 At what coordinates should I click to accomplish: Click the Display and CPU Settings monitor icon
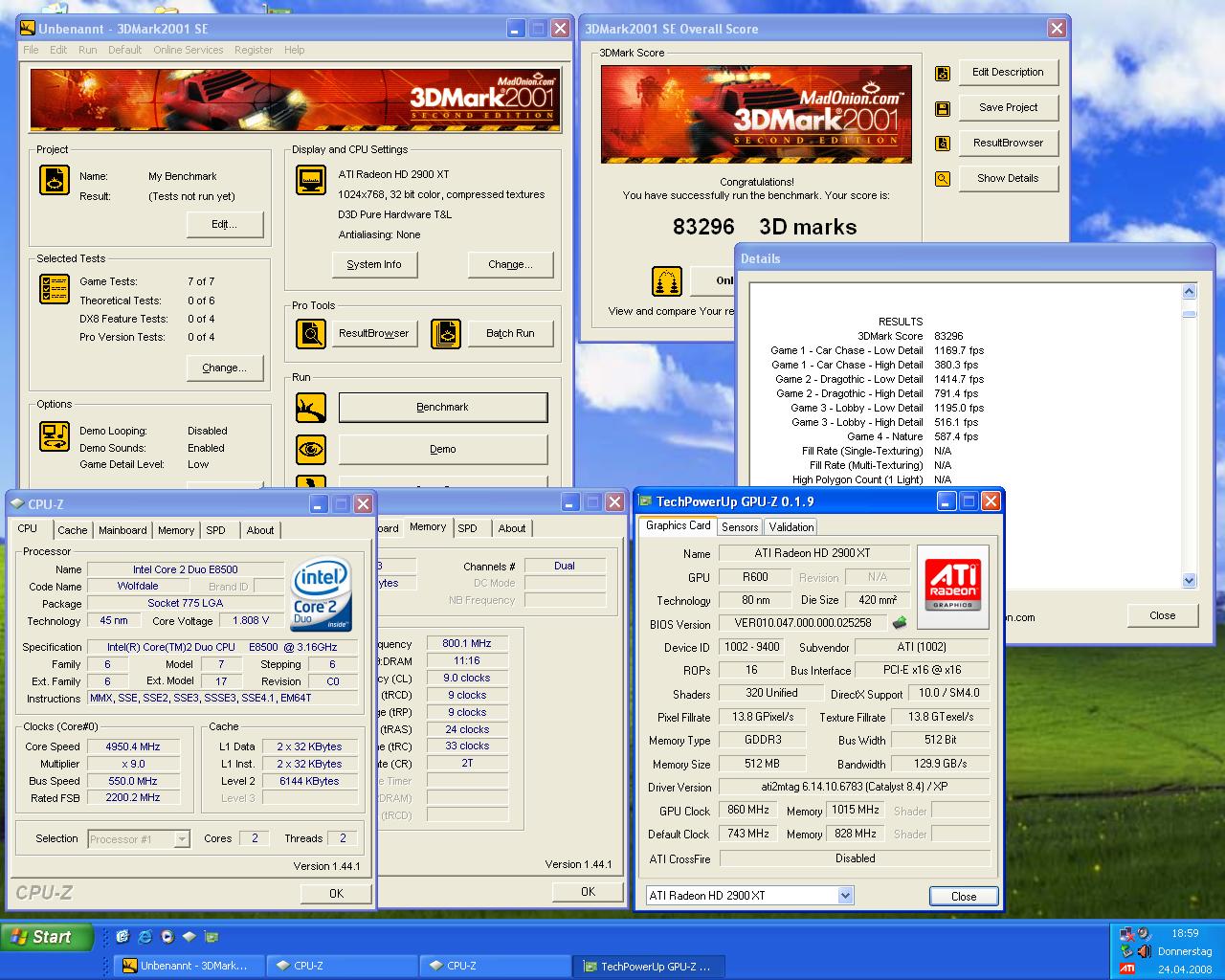[310, 180]
